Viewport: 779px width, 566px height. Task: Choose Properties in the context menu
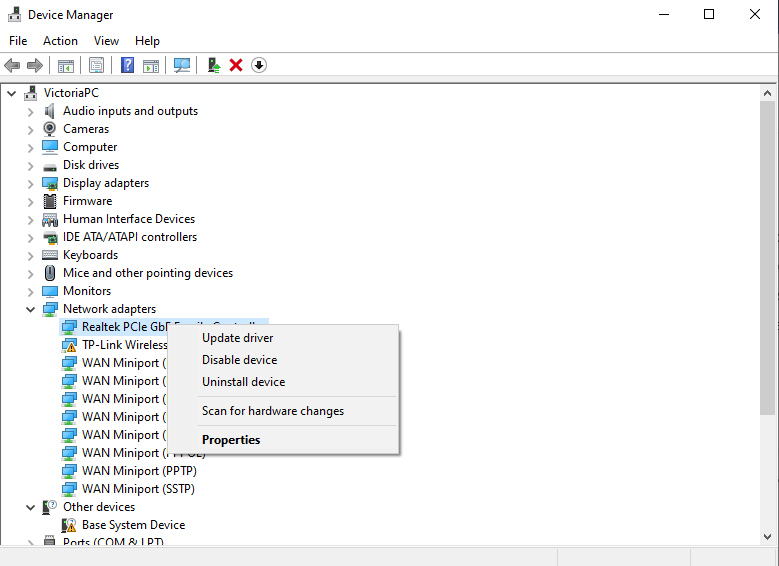(283, 440)
